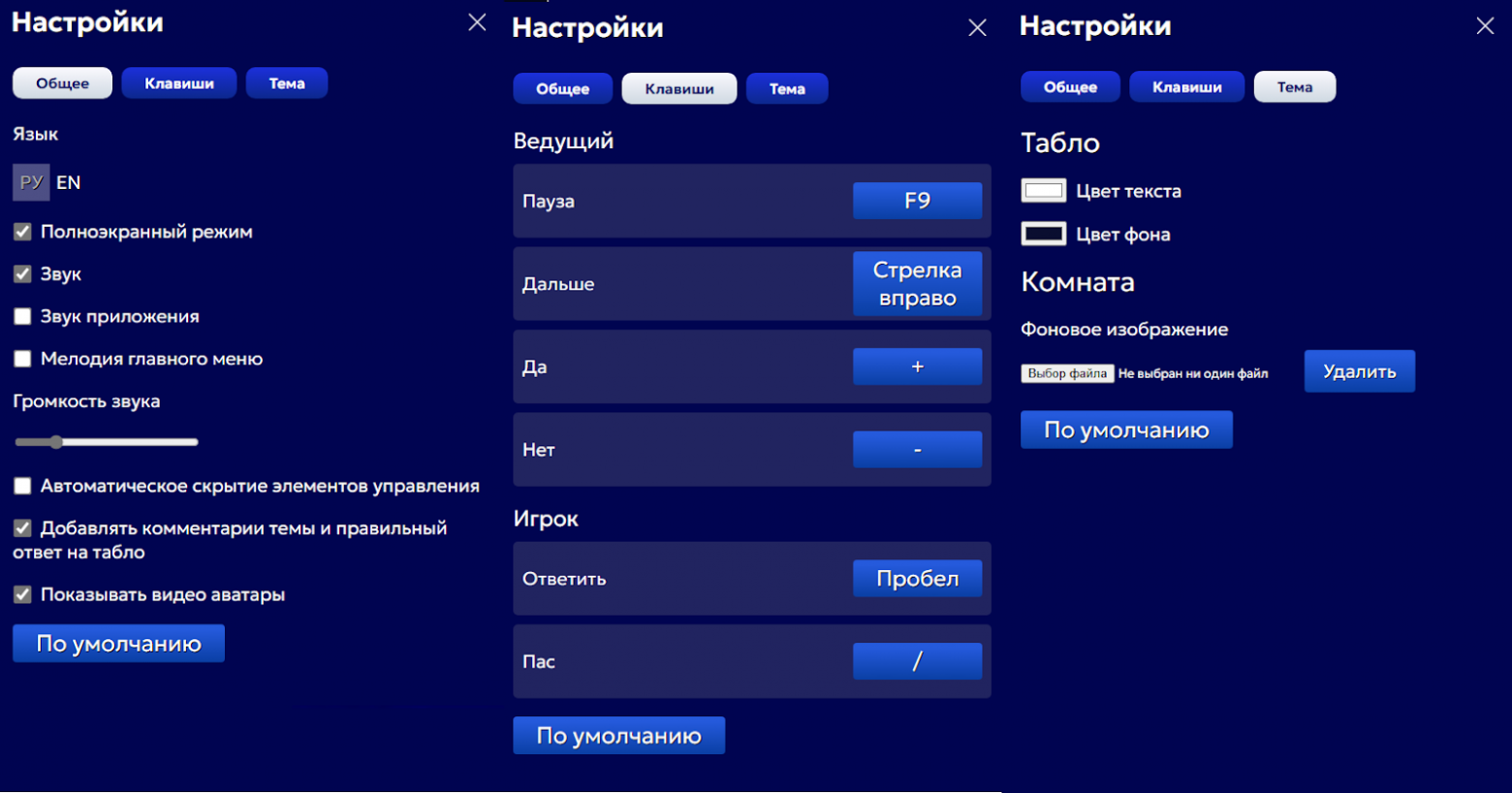Uncheck the Звук checkbox
Viewport: 1512px width, 793px height.
pos(22,274)
